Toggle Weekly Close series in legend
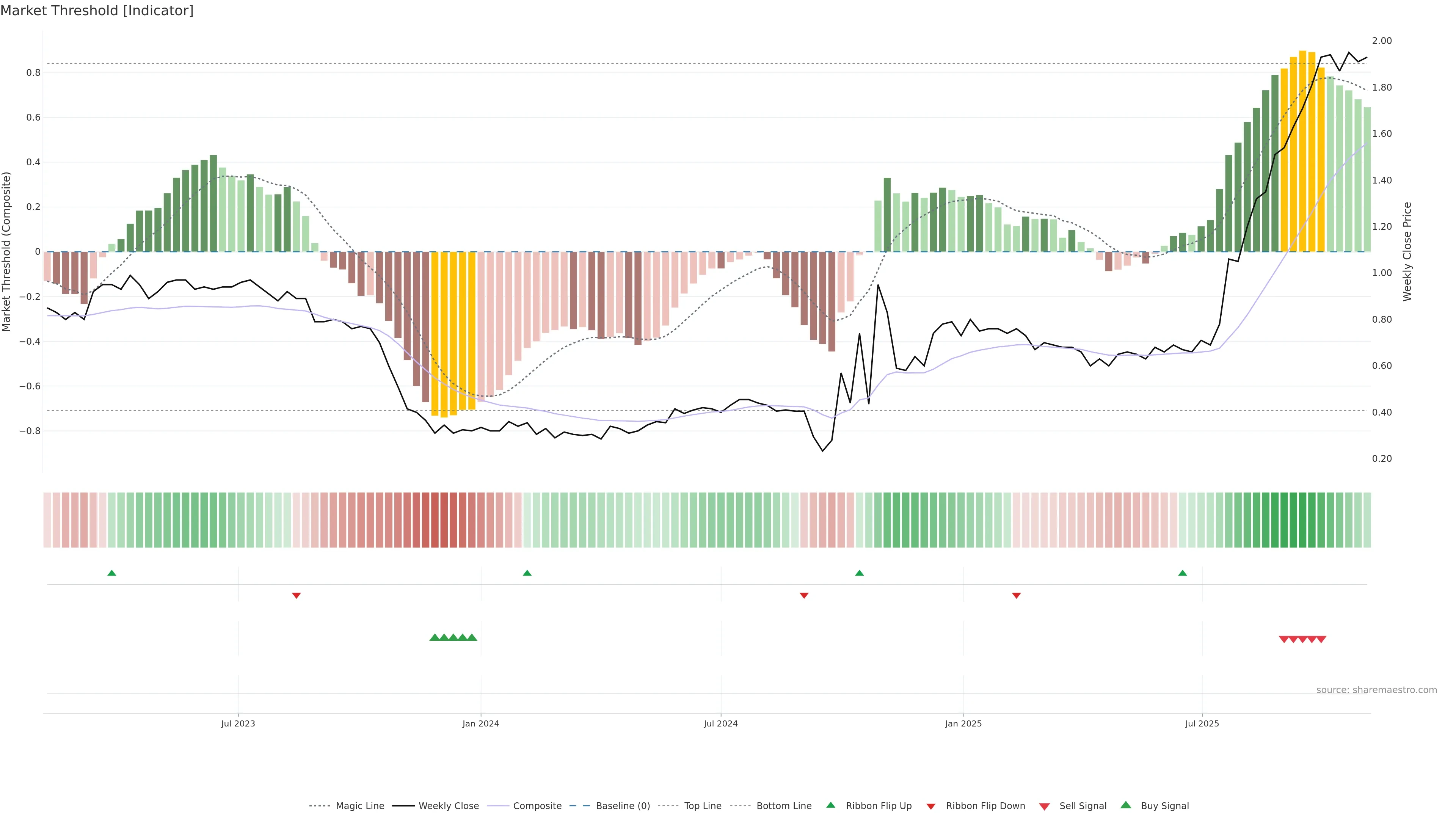This screenshot has height=819, width=1456. point(448,806)
